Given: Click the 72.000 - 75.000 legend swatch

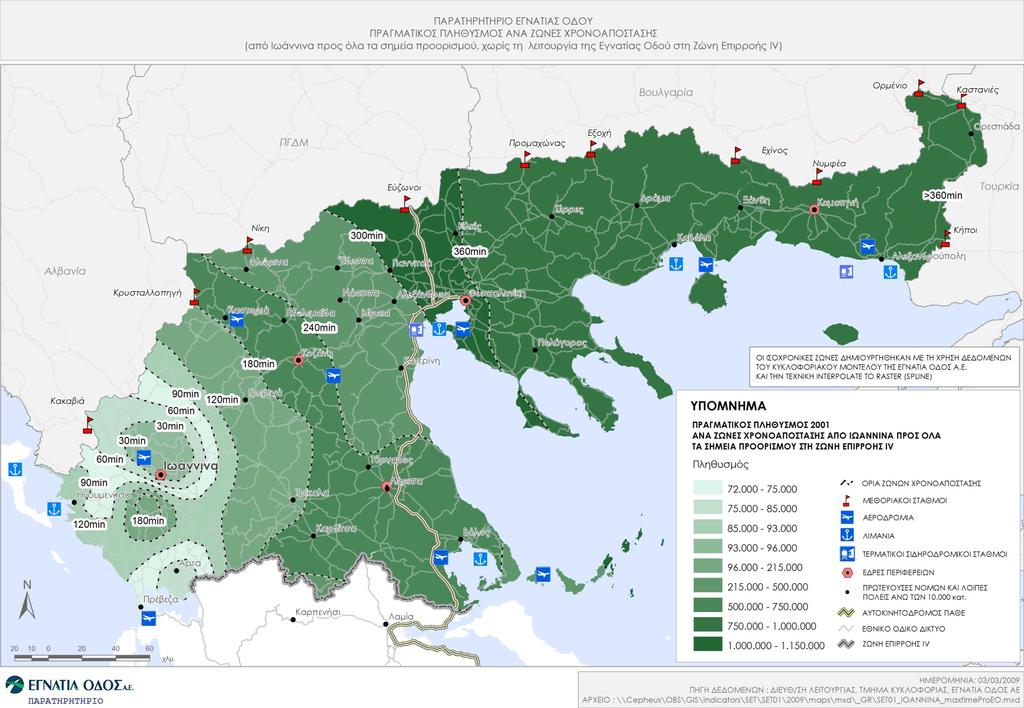Looking at the screenshot, I should (707, 488).
